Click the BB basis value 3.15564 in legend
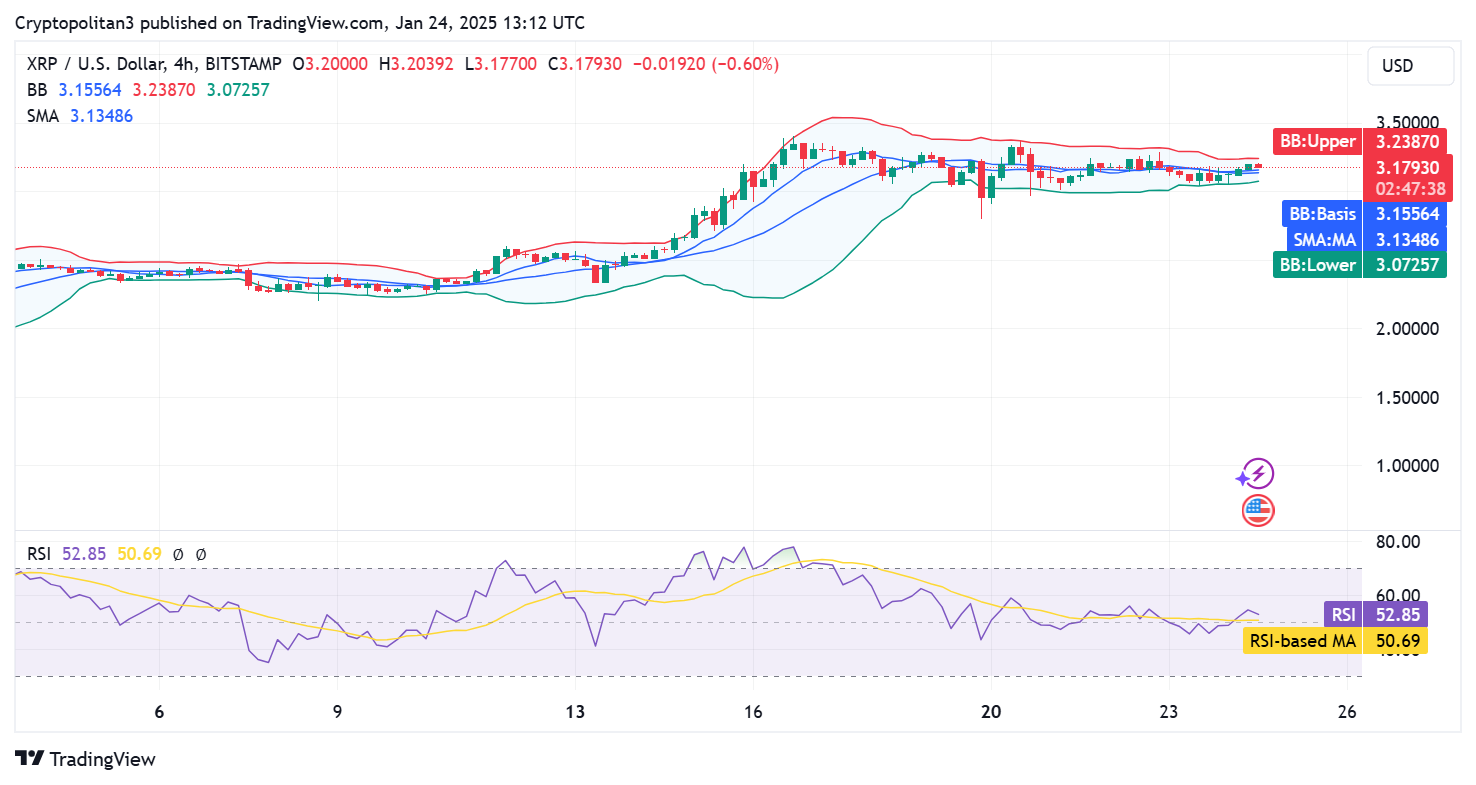This screenshot has width=1476, height=785. click(90, 90)
